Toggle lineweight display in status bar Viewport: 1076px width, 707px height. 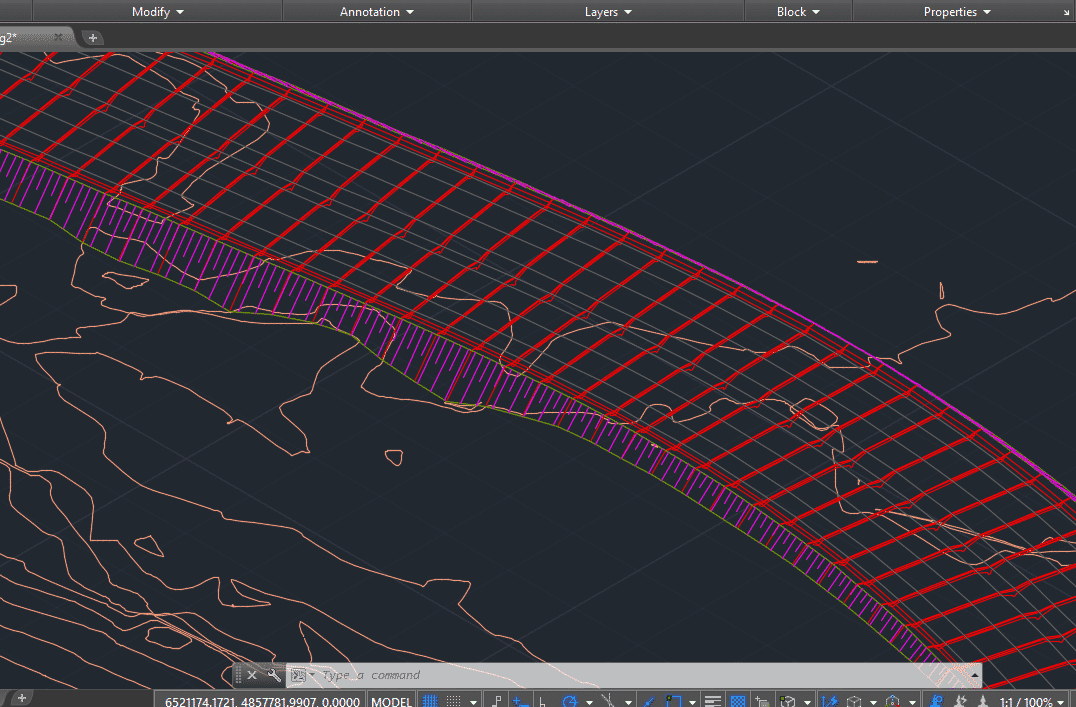click(713, 702)
